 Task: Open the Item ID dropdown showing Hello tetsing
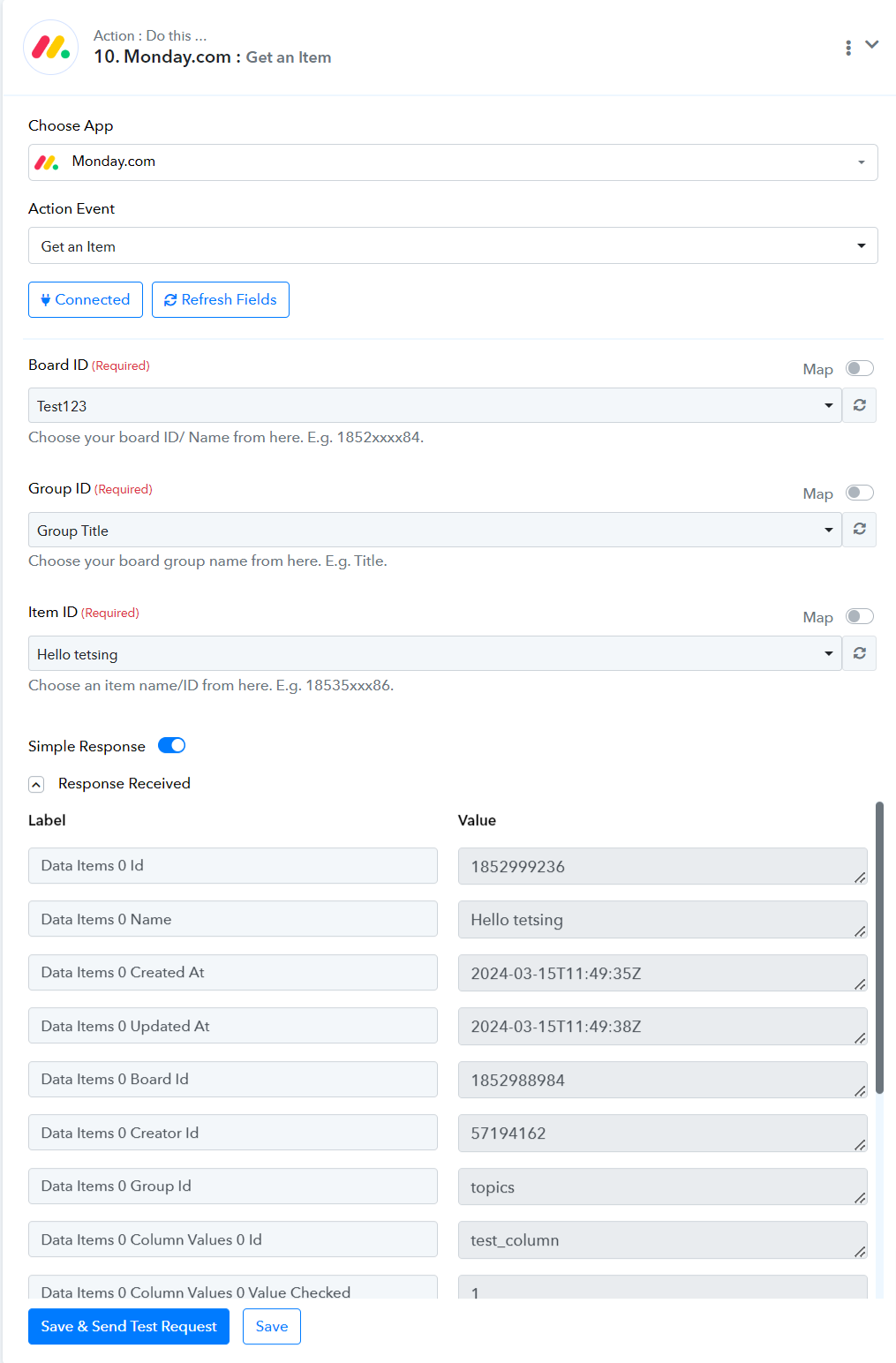(435, 653)
